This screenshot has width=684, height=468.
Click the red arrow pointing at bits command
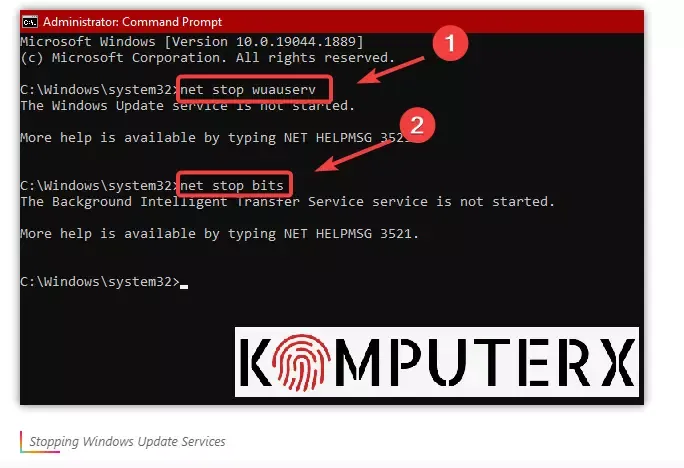click(353, 156)
